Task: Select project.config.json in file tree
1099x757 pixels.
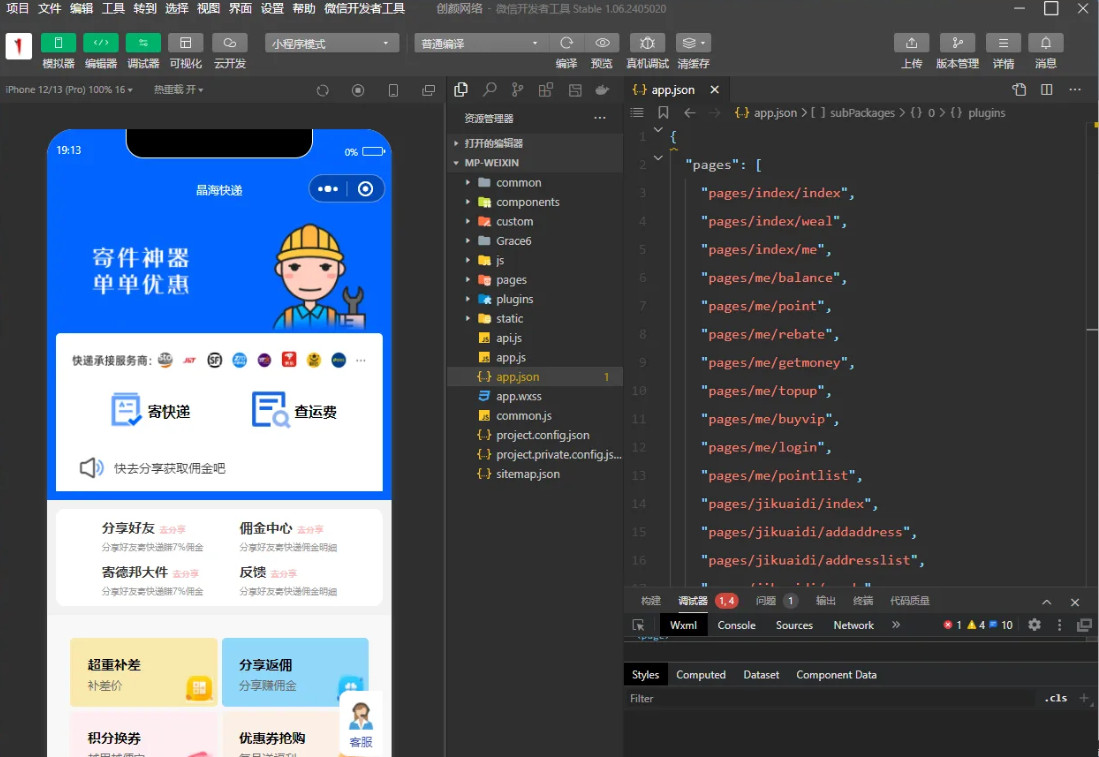Action: point(542,435)
